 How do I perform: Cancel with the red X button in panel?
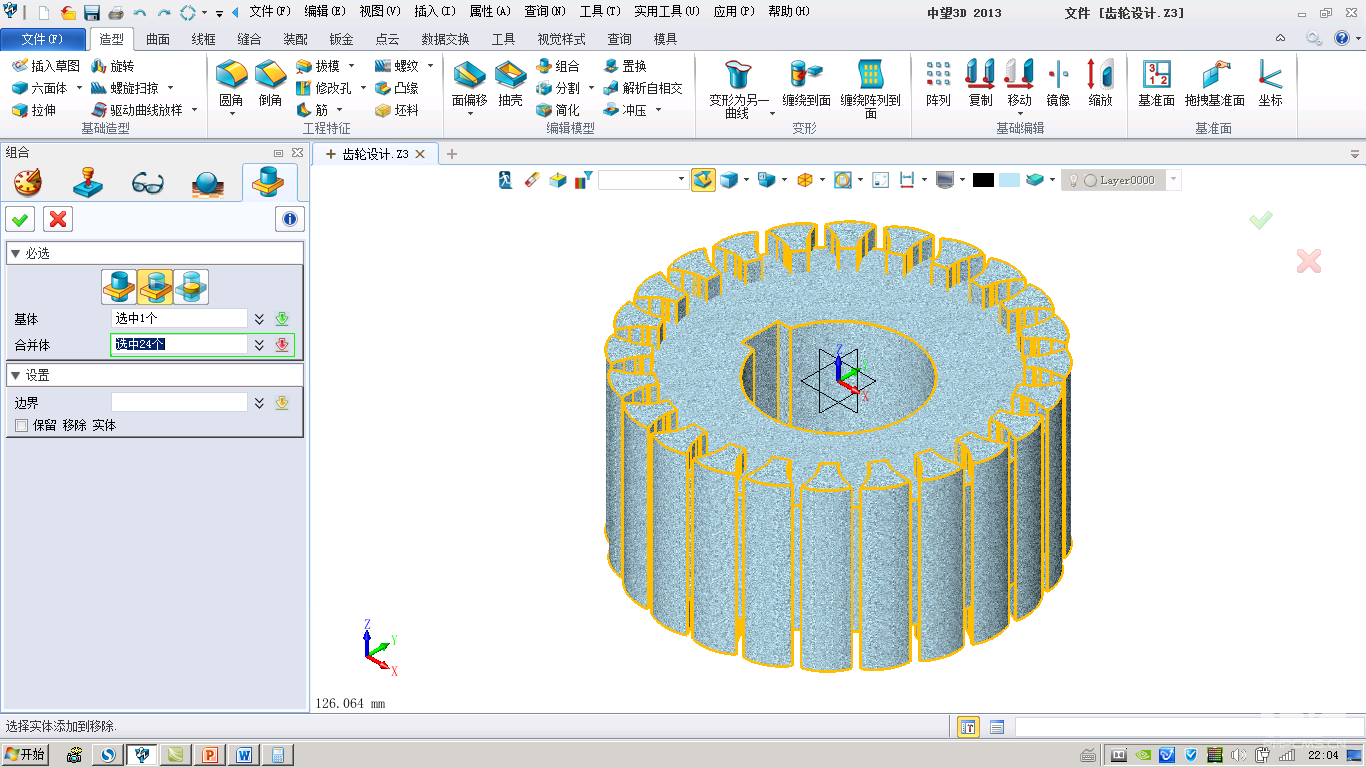coord(58,219)
